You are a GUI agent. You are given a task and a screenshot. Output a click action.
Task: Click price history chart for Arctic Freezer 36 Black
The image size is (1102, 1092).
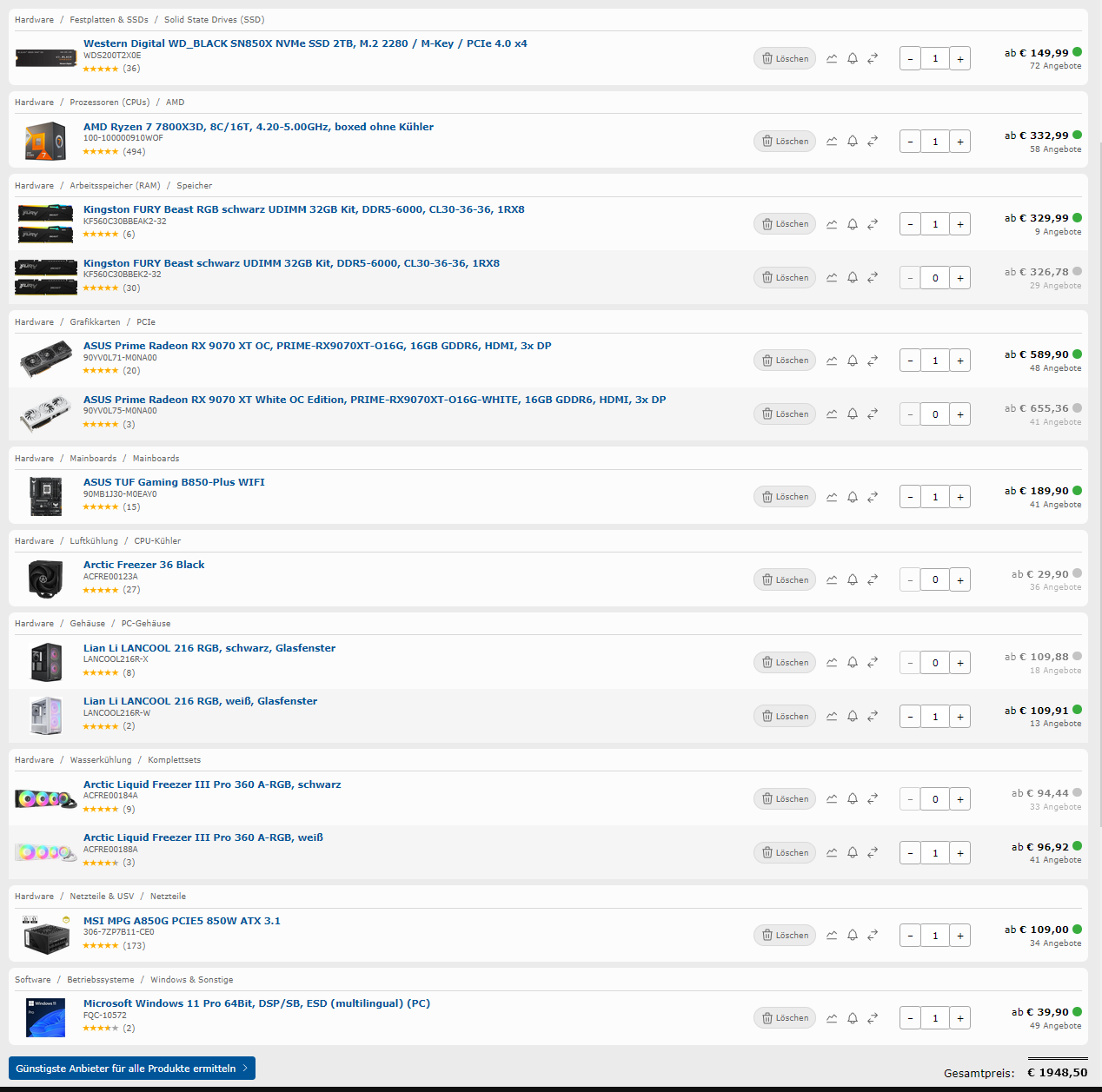pyautogui.click(x=832, y=579)
